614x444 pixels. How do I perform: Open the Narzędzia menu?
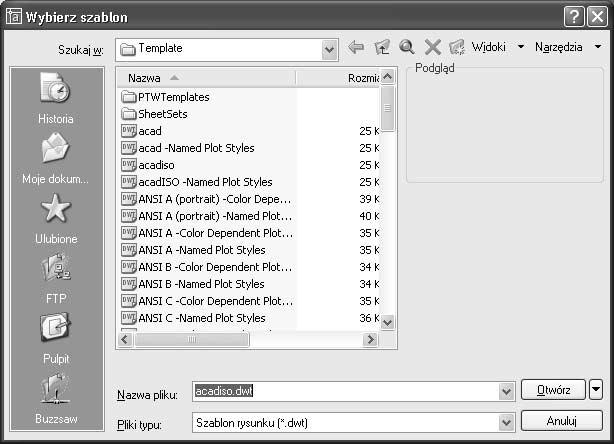[568, 47]
